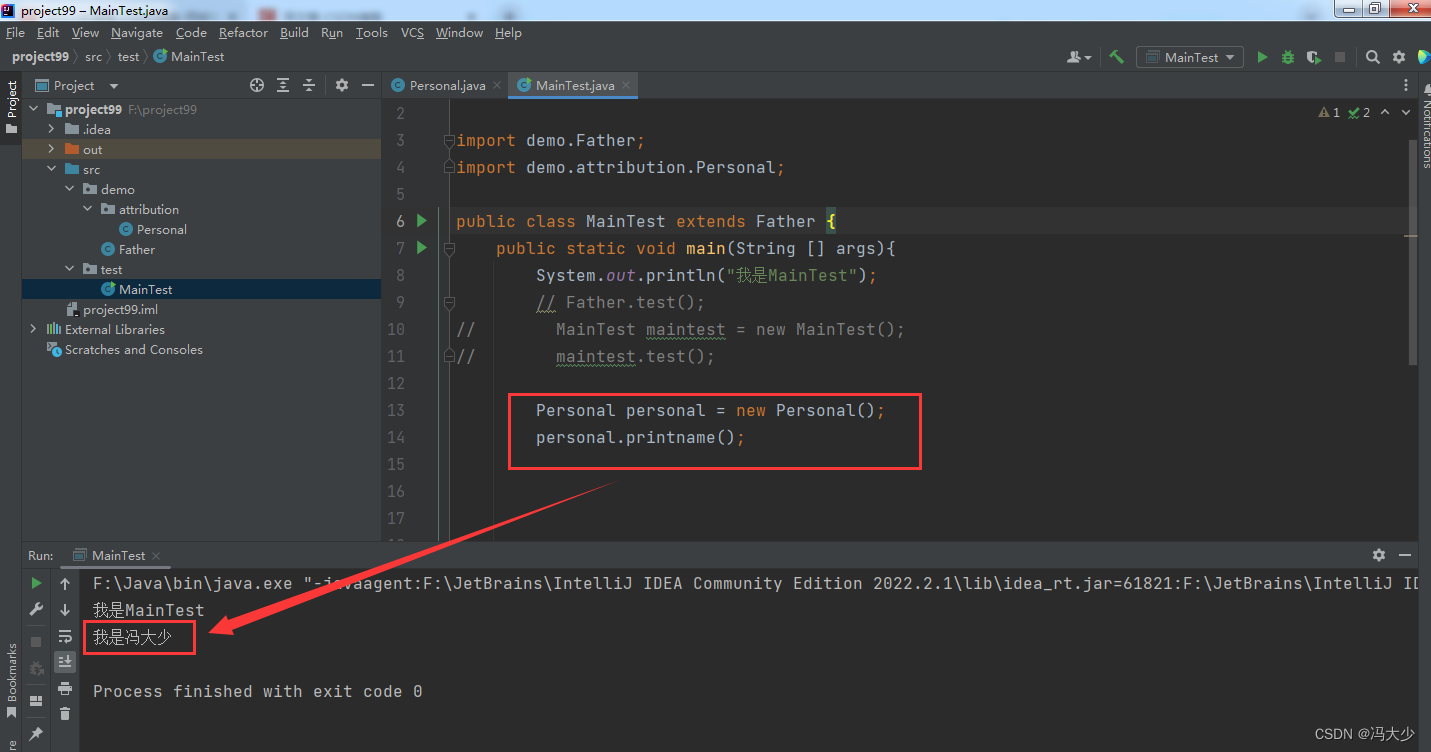This screenshot has height=752, width=1431.
Task: Pin the Run tab
Action: pos(36,734)
